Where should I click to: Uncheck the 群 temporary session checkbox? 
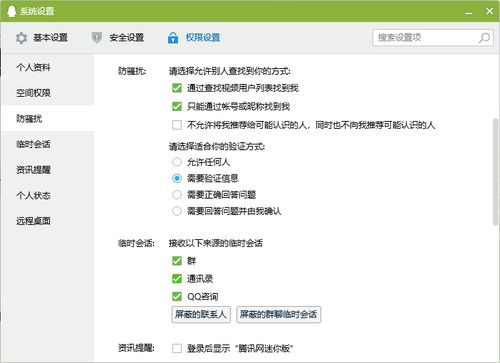click(177, 261)
